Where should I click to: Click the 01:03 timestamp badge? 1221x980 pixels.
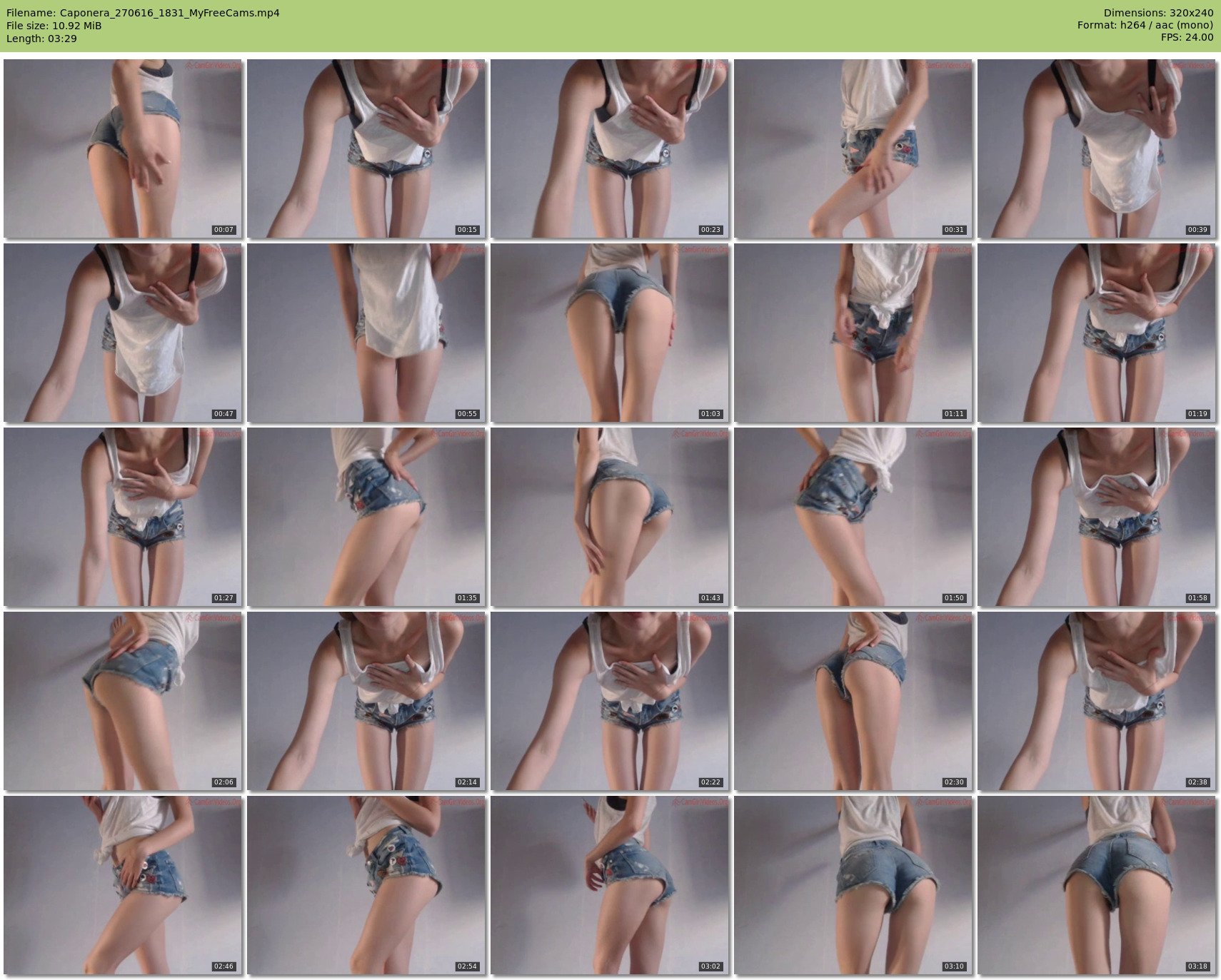(710, 414)
